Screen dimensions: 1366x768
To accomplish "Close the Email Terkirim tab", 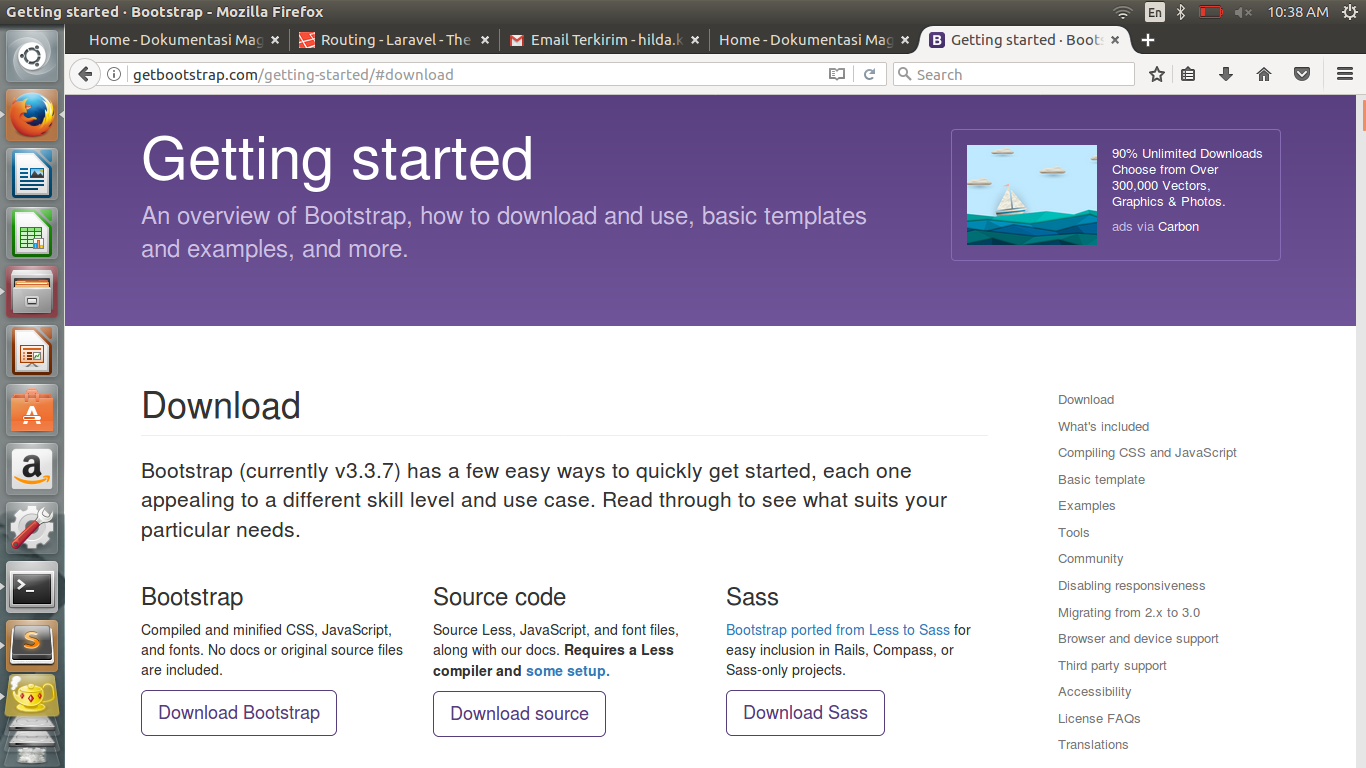I will [695, 40].
